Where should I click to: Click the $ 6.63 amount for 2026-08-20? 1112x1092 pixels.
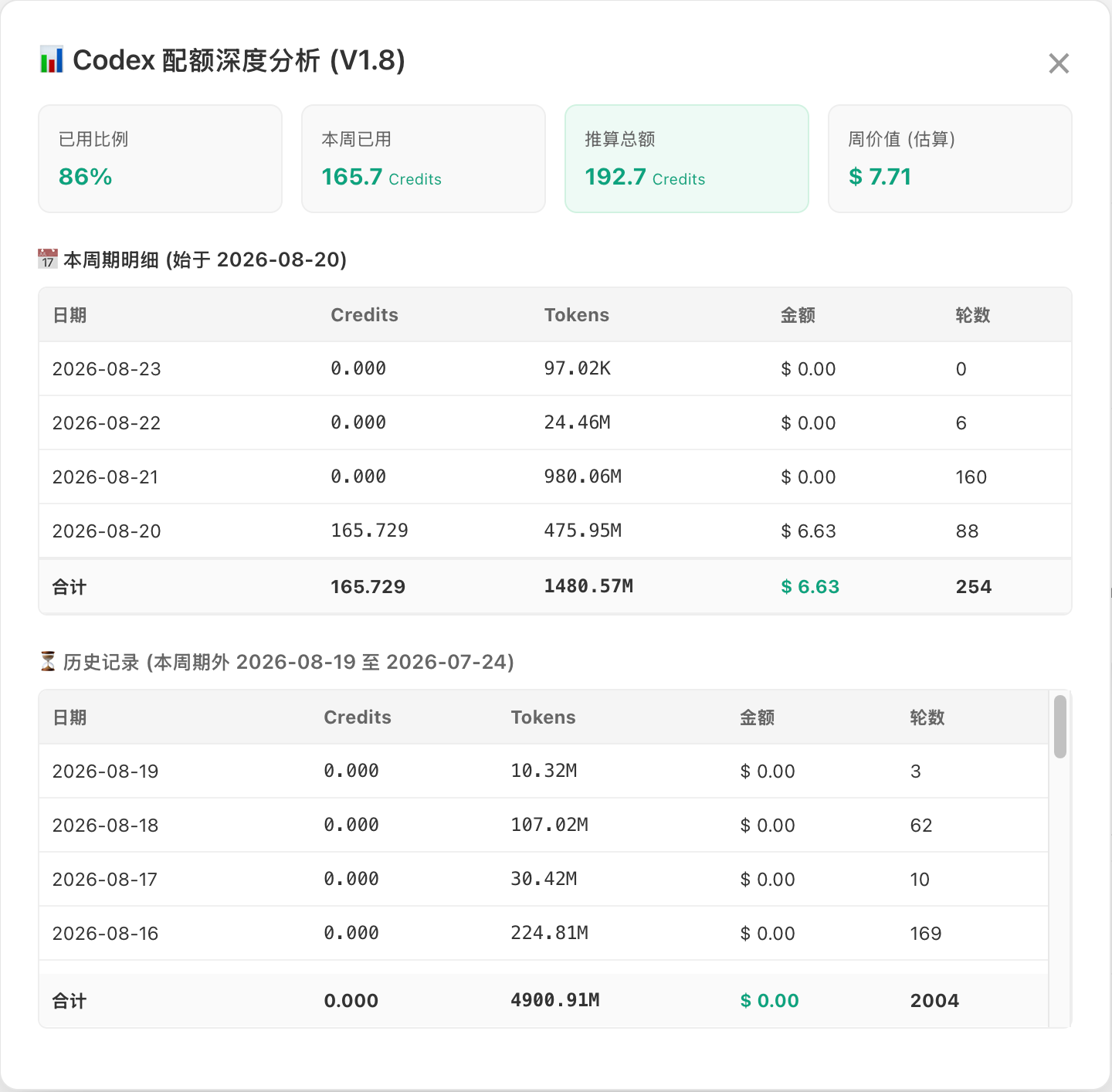click(809, 531)
